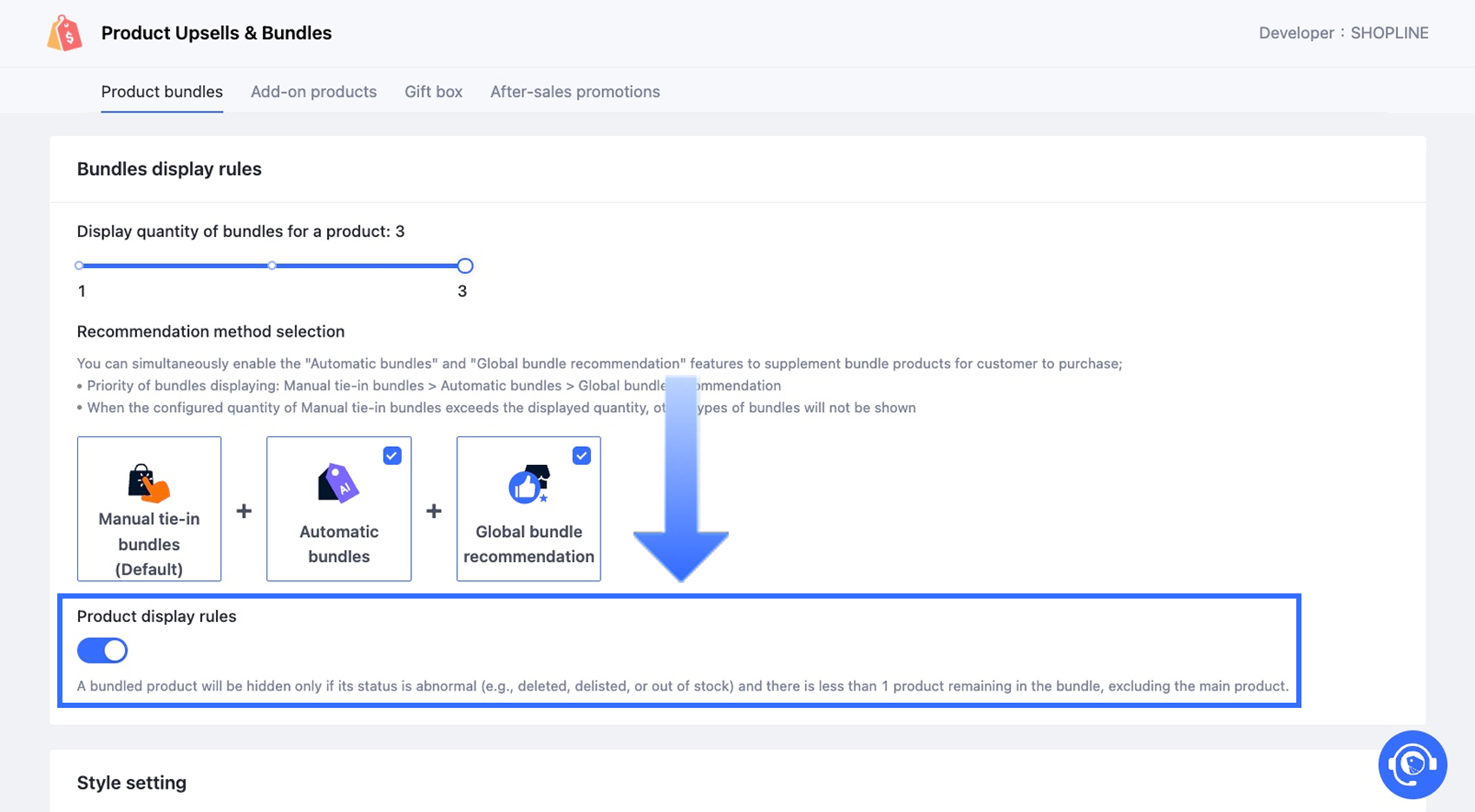1475x812 pixels.
Task: Click the plus sign before Global bundle recommendation
Action: tap(434, 511)
